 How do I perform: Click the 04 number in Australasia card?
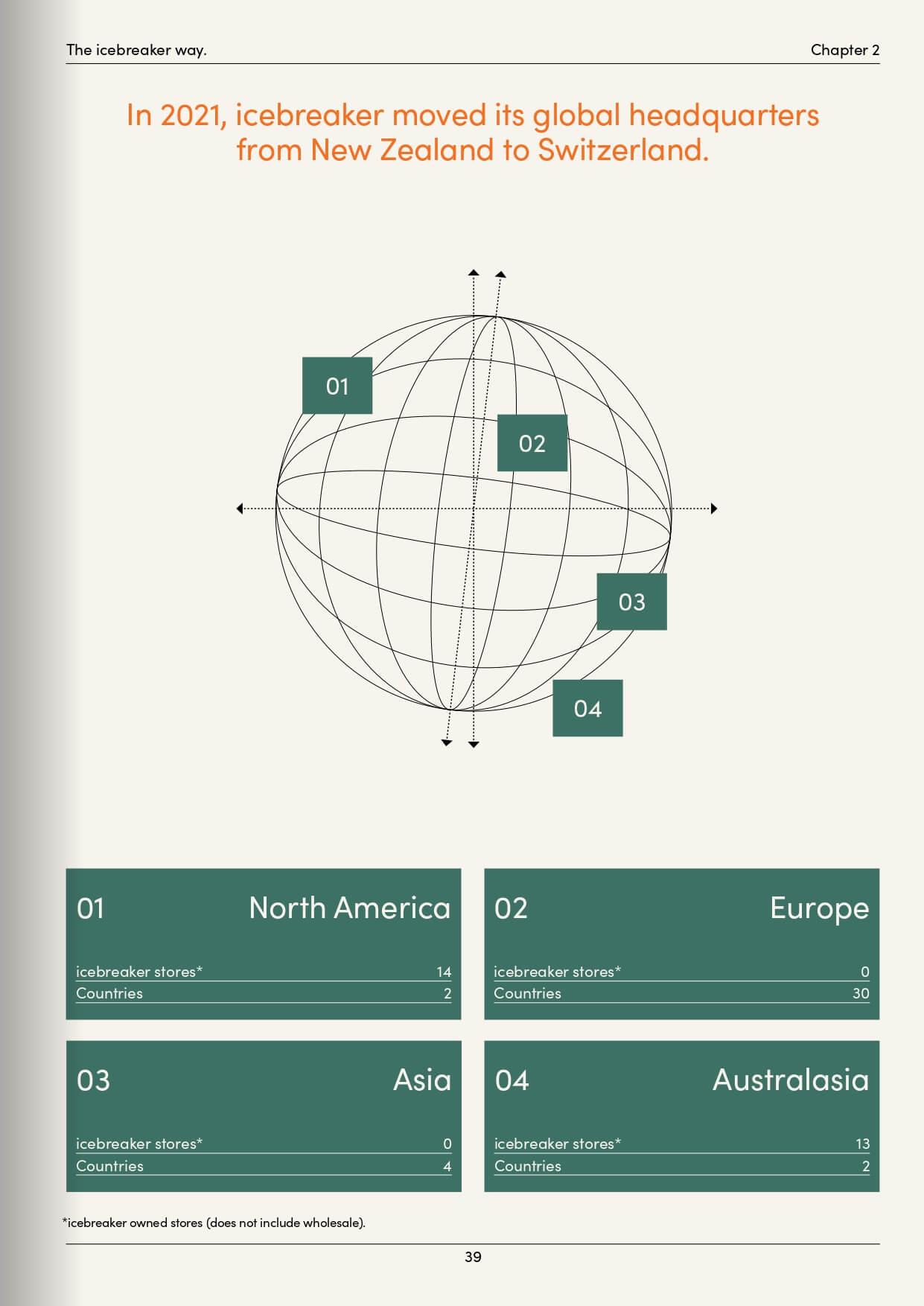(512, 1080)
